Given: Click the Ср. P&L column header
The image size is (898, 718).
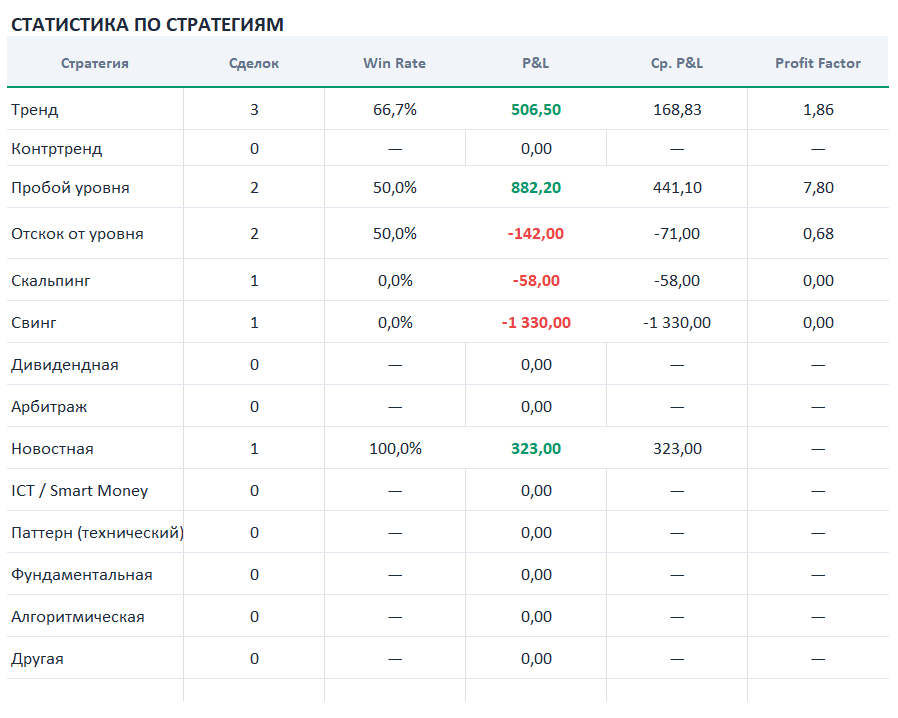Looking at the screenshot, I should [677, 63].
